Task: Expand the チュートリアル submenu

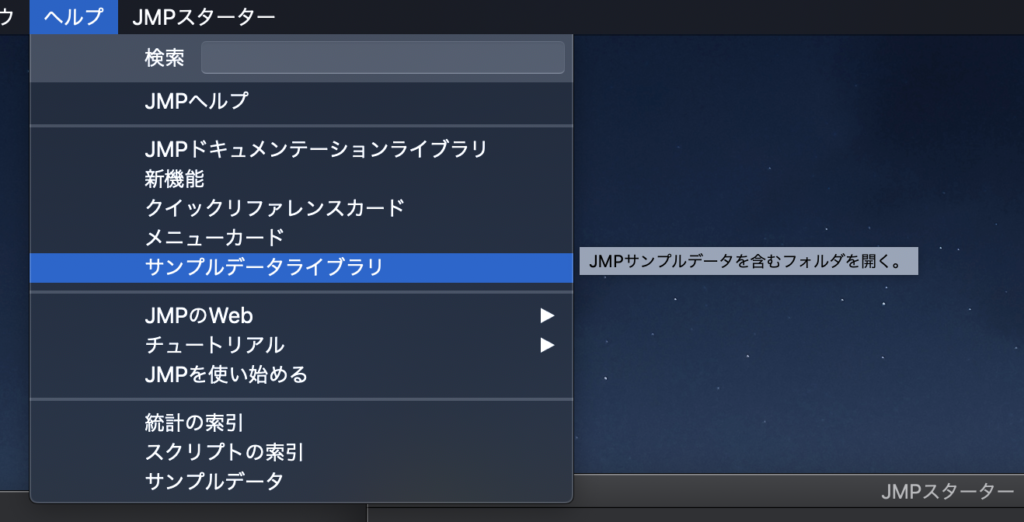Action: (301, 345)
